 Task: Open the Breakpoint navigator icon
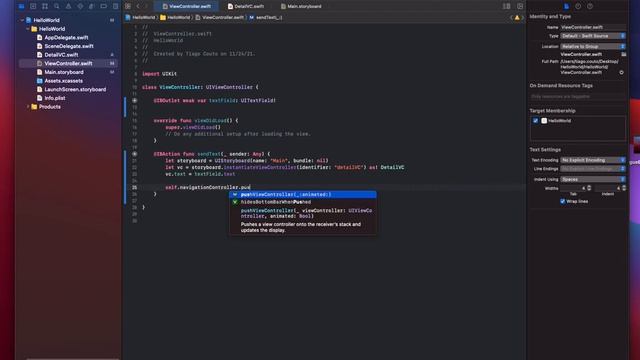click(x=104, y=6)
